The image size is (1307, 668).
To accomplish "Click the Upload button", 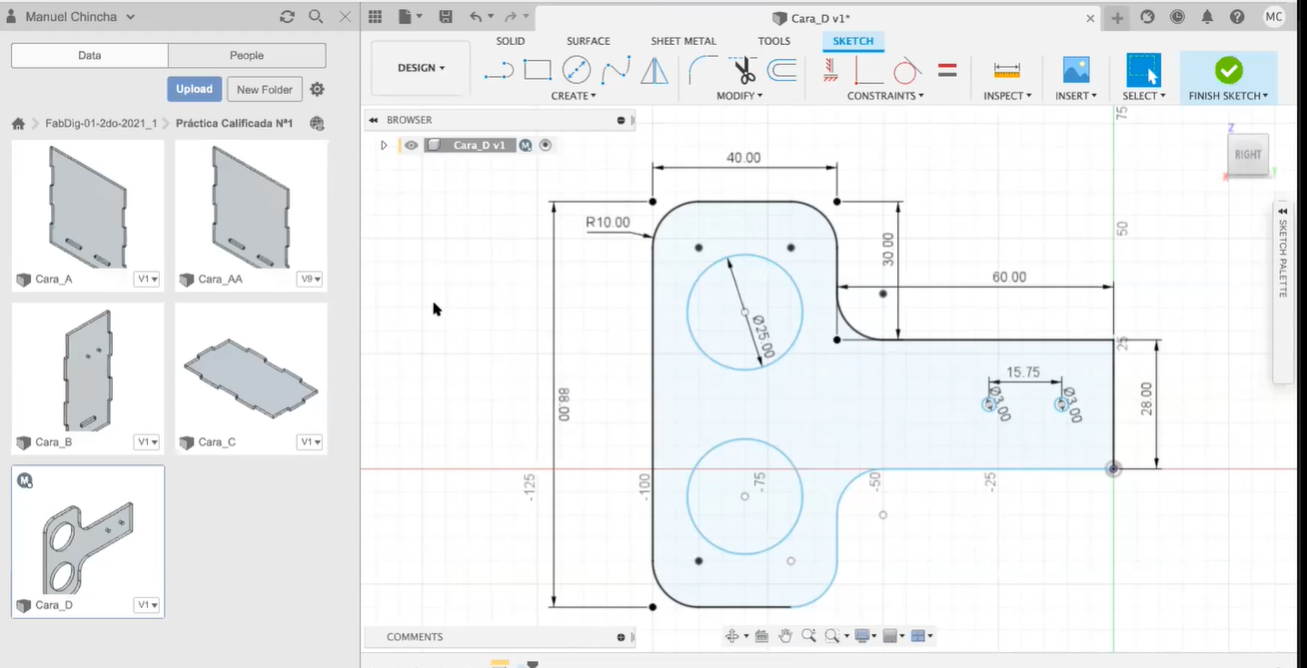I will click(194, 89).
